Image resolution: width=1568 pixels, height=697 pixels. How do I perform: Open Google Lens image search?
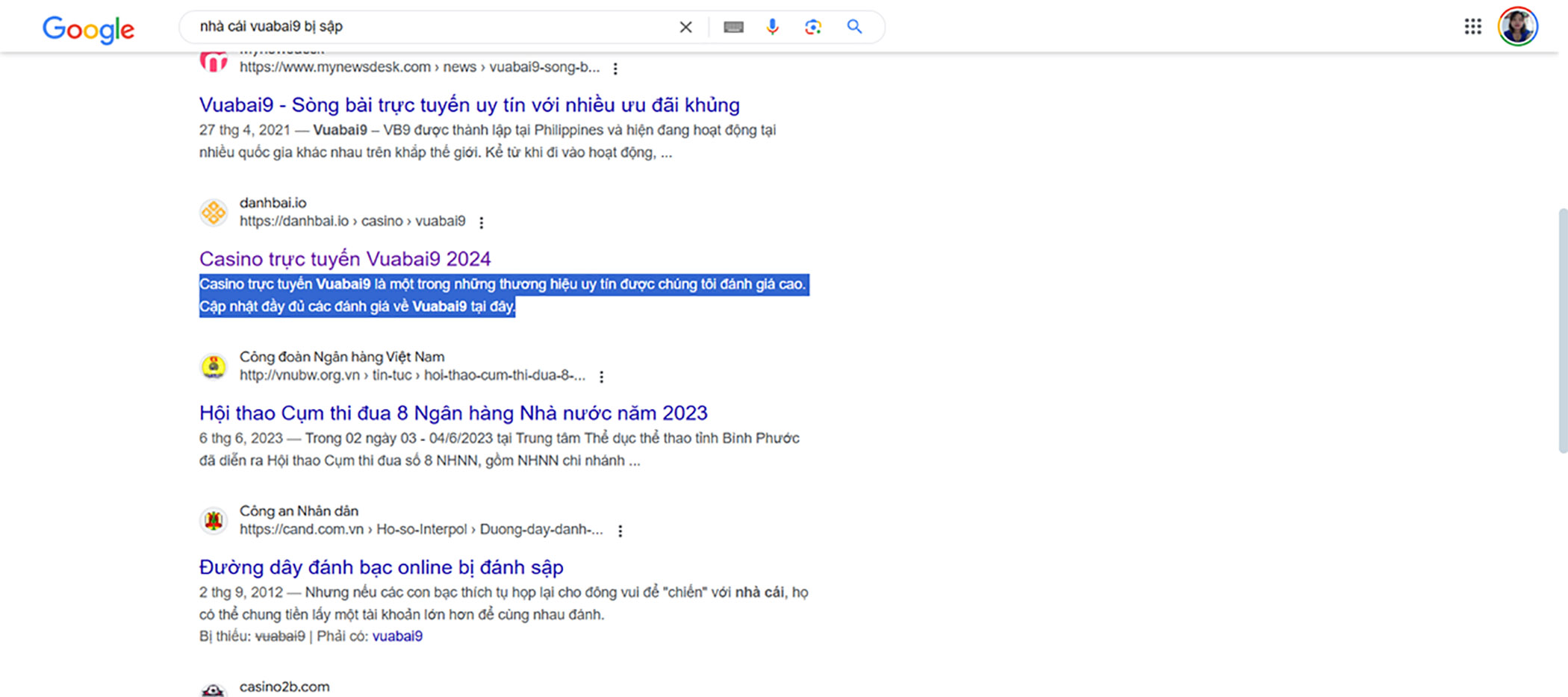pos(813,28)
